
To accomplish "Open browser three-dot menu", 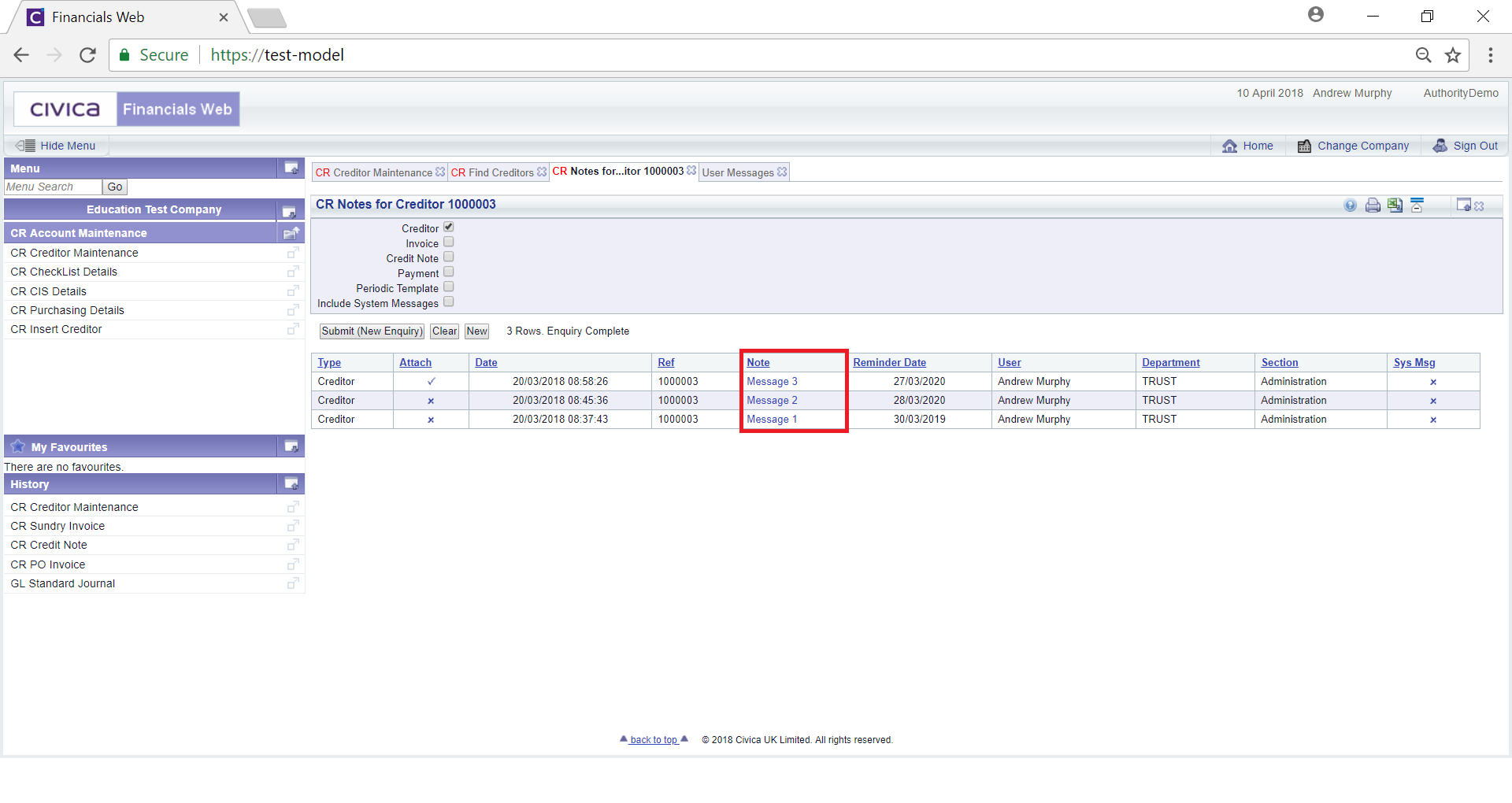I will [1490, 55].
